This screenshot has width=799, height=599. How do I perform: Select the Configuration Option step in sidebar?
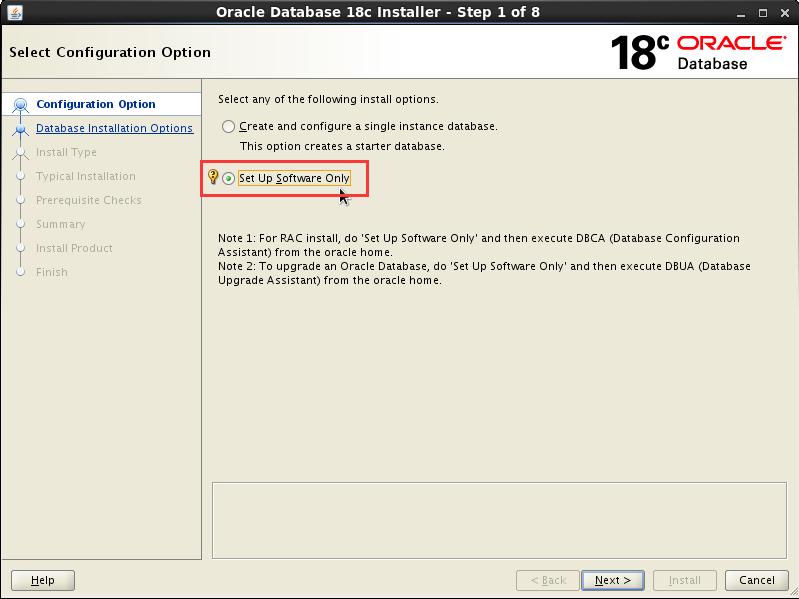[96, 104]
